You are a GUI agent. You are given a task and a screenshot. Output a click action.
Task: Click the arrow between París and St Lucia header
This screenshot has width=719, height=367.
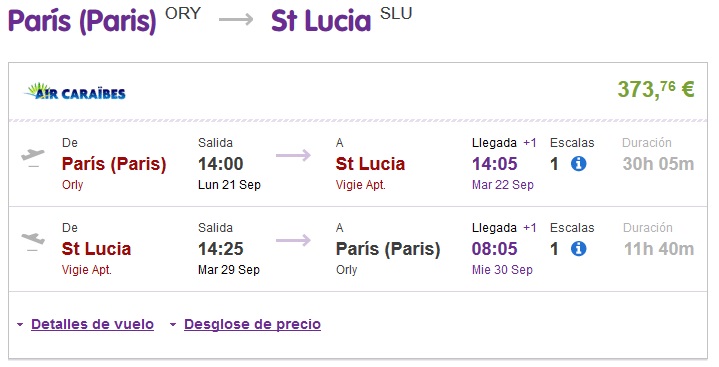pyautogui.click(x=236, y=19)
